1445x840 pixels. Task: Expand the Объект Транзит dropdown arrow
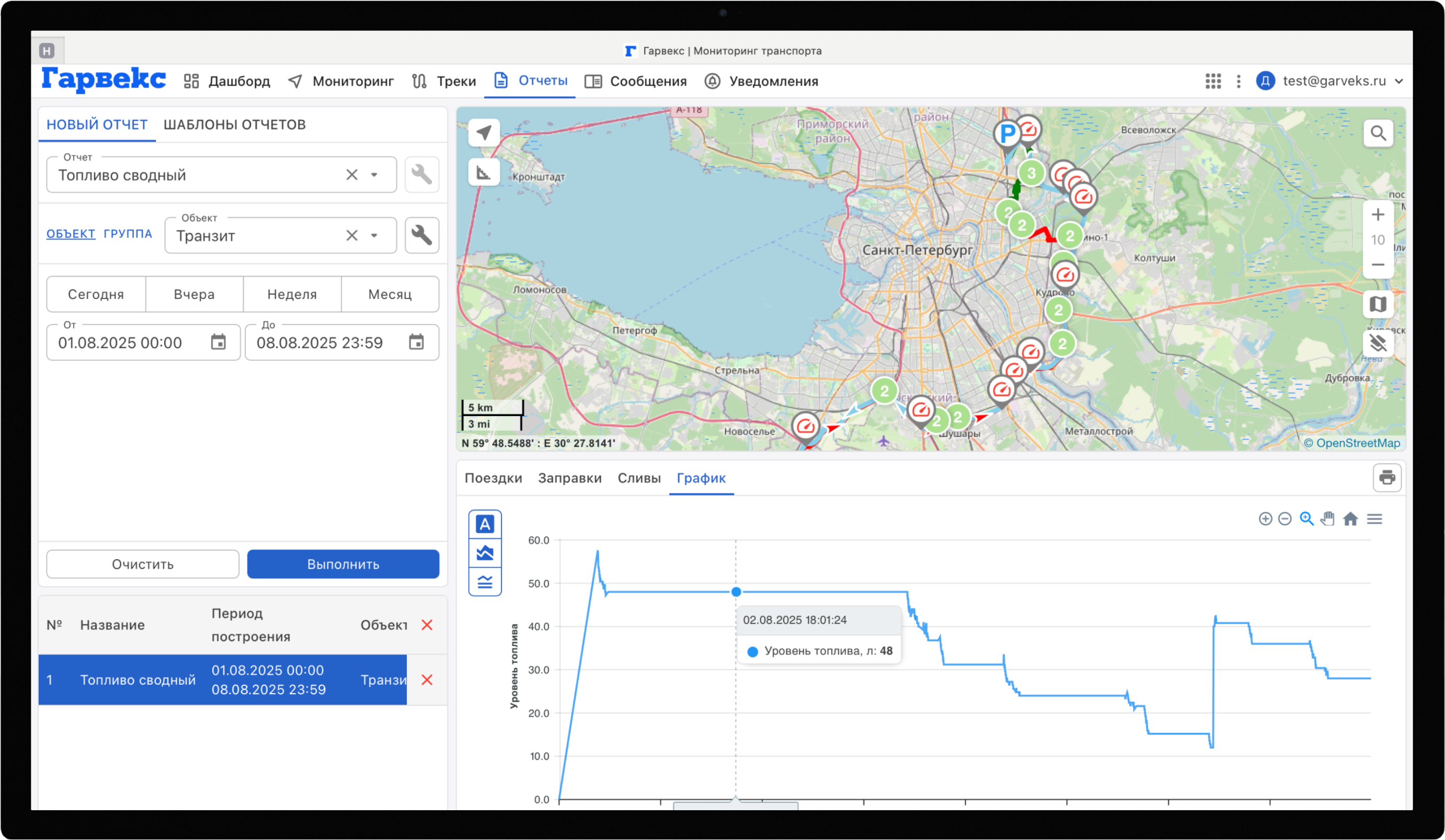click(374, 235)
